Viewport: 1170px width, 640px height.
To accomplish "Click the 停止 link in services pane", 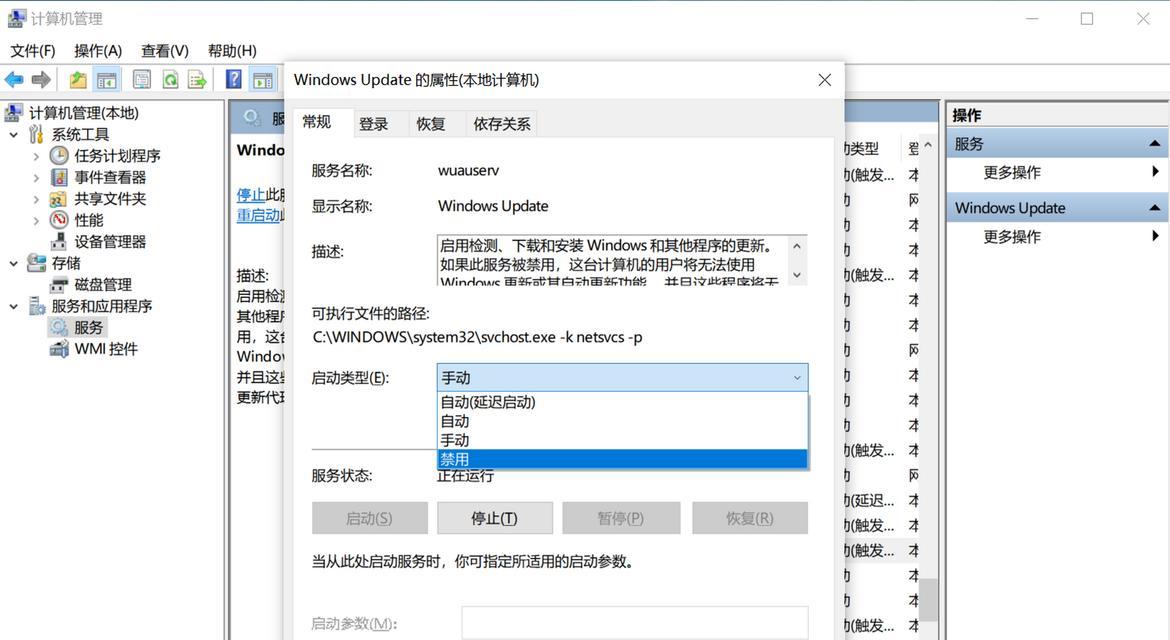I will (x=251, y=195).
